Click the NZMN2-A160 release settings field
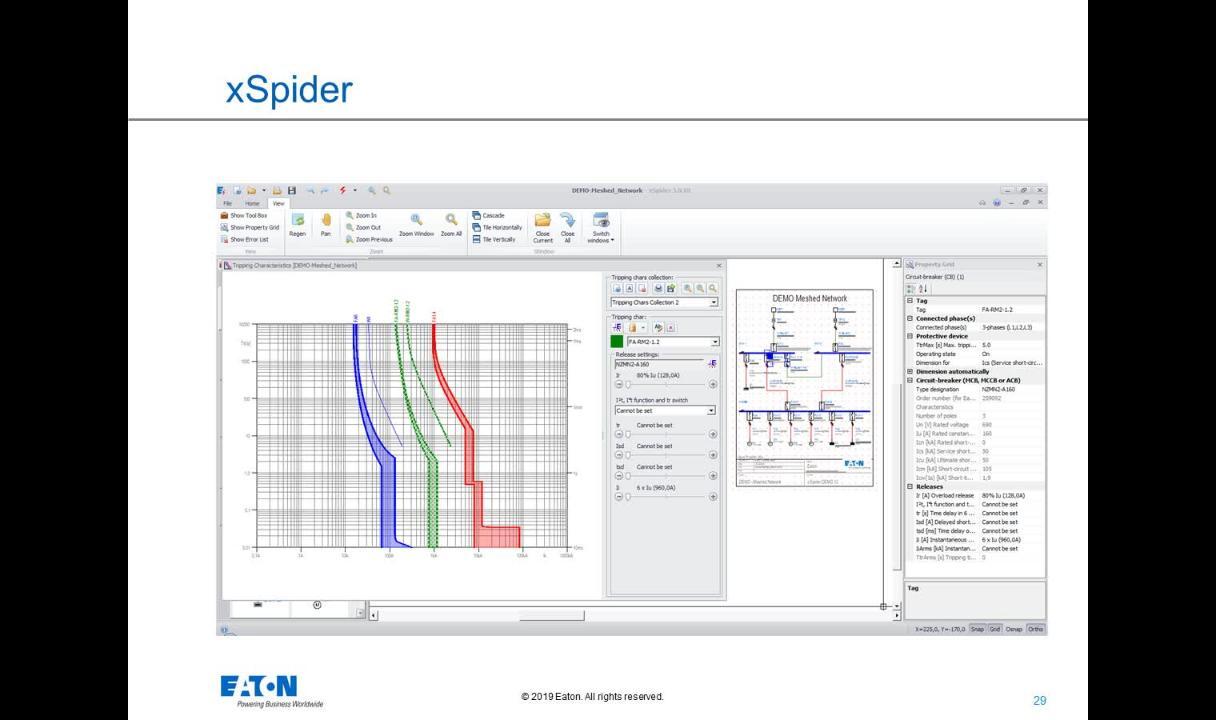1216x720 pixels. pyautogui.click(x=659, y=364)
